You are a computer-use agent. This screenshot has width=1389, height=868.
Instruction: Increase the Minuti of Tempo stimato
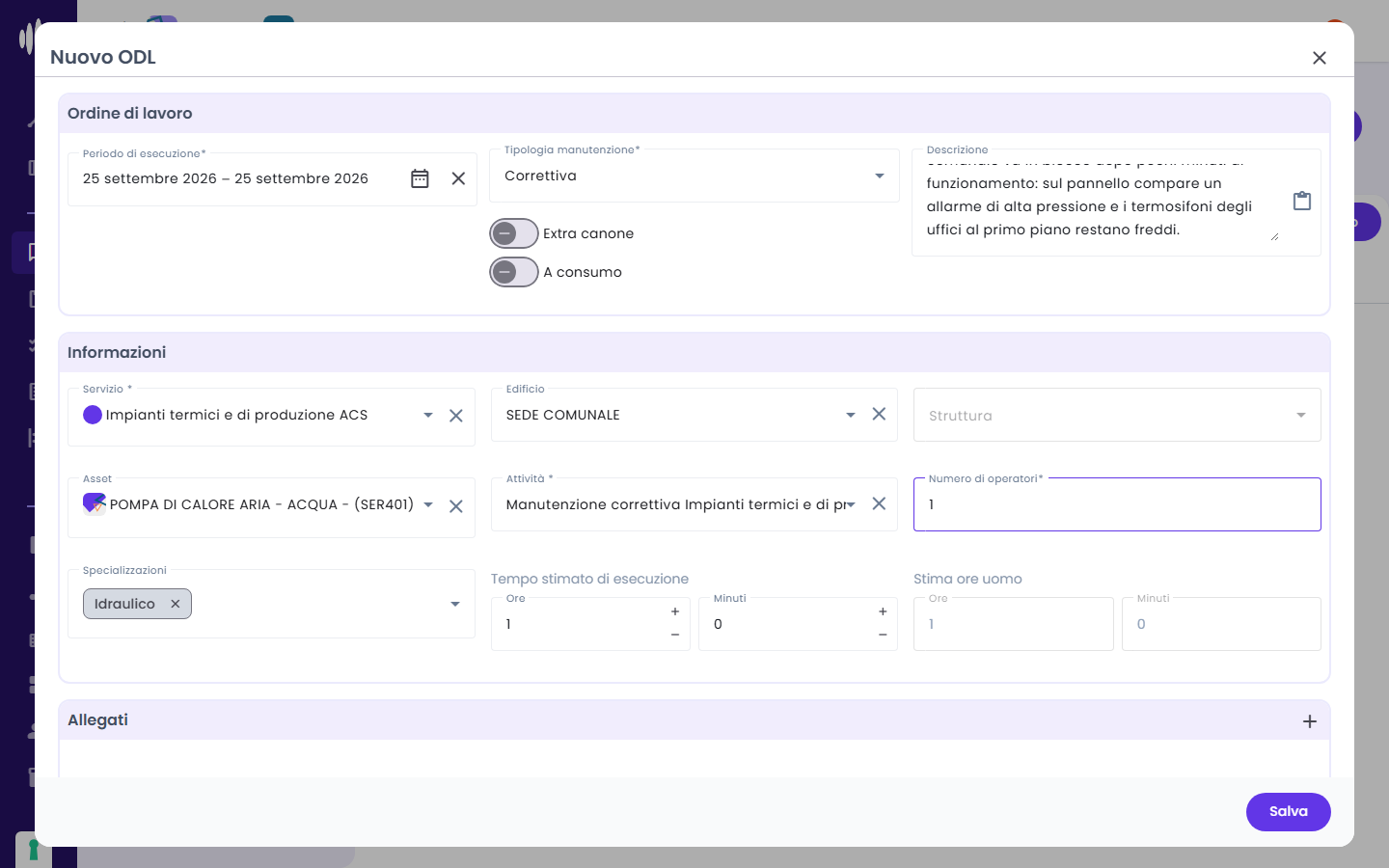883,611
